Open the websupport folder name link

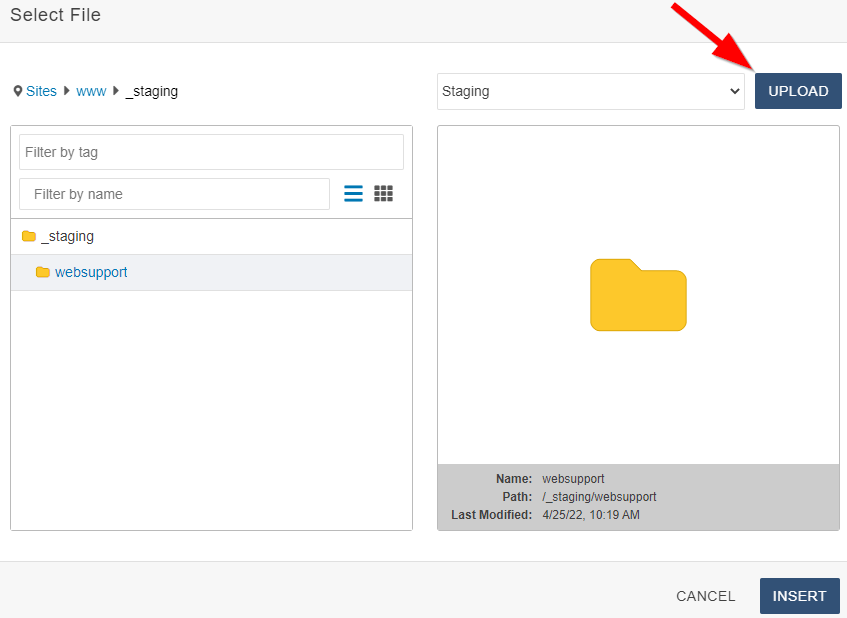91,272
